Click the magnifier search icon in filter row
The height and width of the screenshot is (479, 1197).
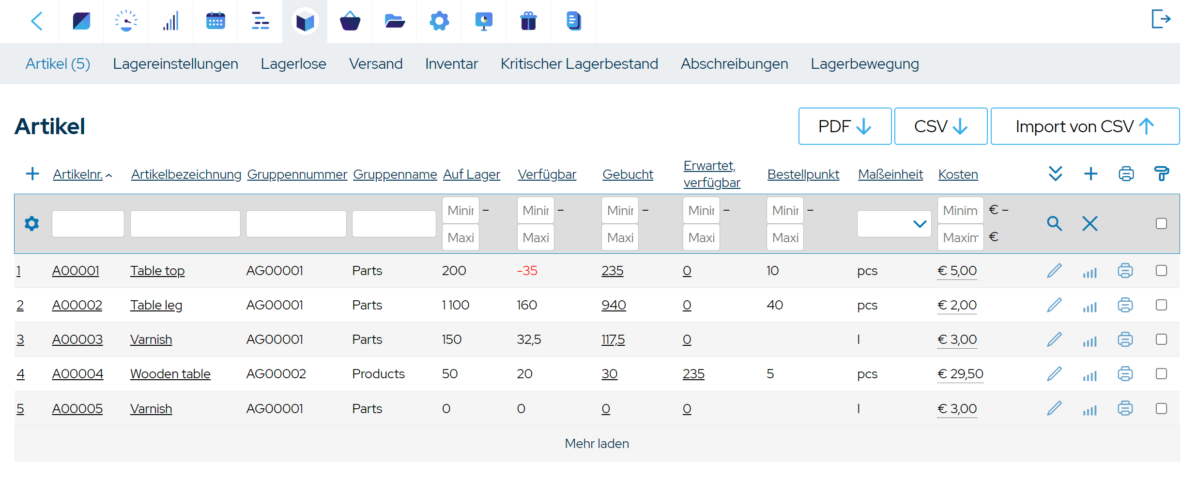(x=1054, y=224)
